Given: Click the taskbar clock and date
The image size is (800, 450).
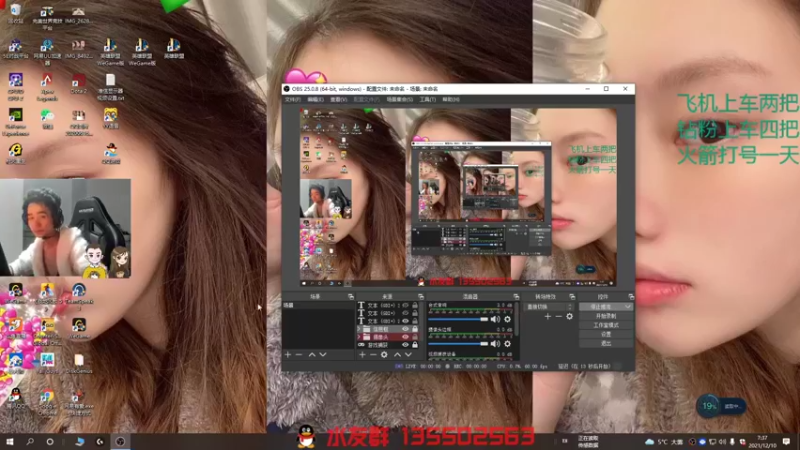Looking at the screenshot, I should [x=763, y=441].
